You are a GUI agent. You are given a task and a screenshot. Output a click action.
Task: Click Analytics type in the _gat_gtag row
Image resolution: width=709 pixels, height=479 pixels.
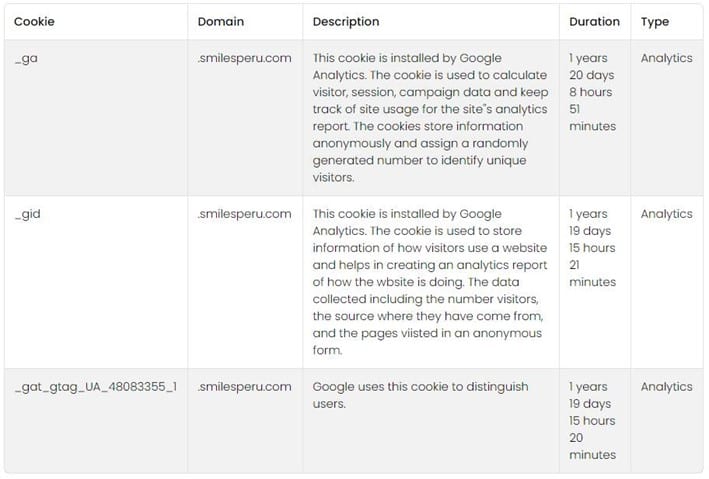click(666, 387)
